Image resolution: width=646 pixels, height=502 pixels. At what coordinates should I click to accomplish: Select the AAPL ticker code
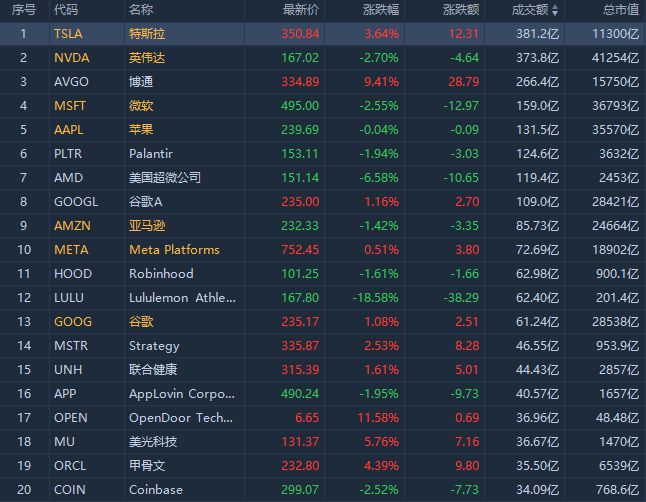point(69,130)
